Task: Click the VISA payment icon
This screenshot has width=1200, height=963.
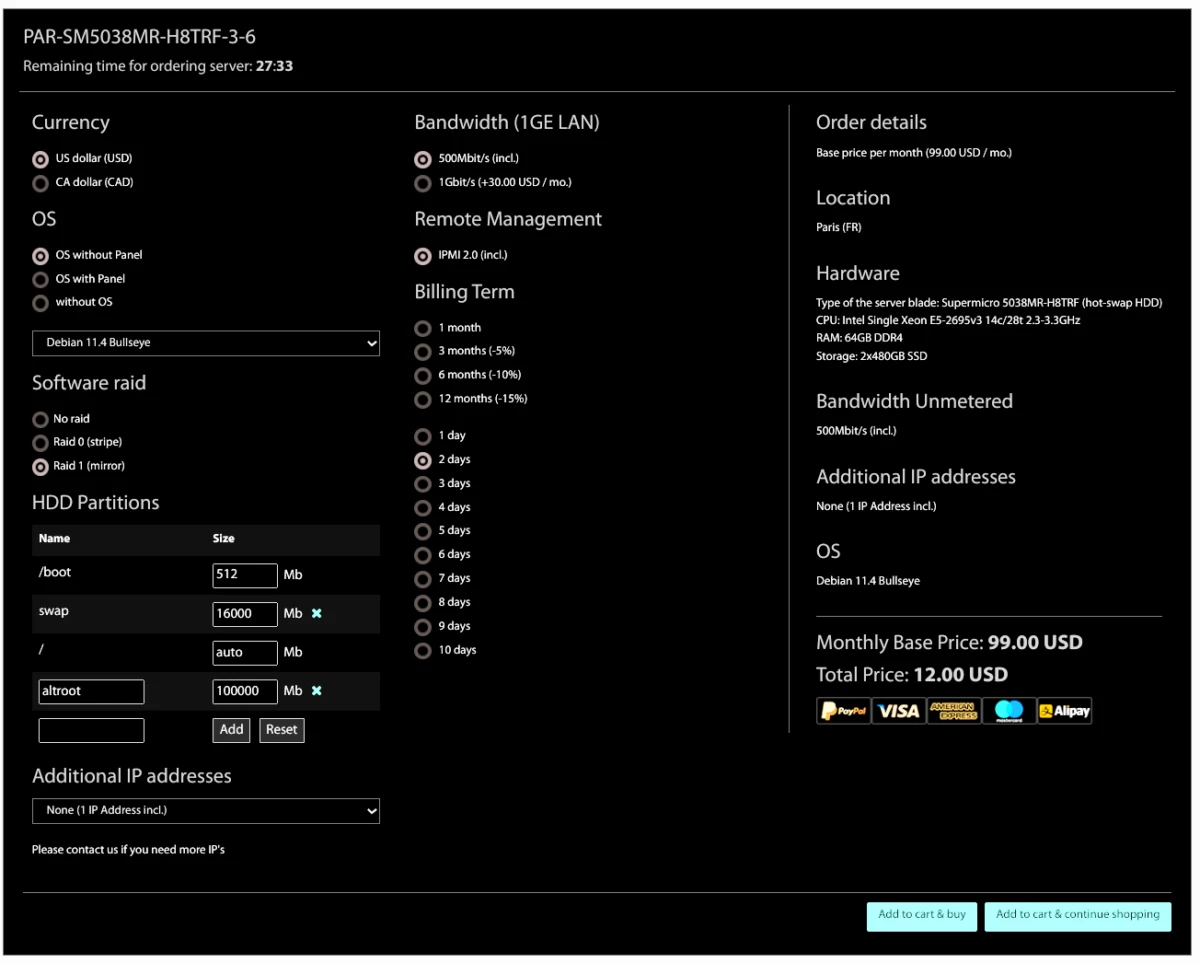Action: coord(898,711)
